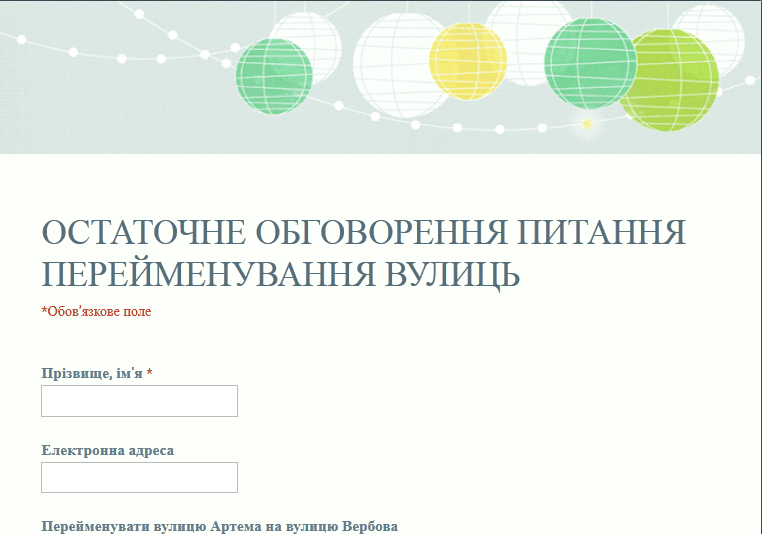Click the *Обов'язкове поле notice
The width and height of the screenshot is (762, 539).
[x=96, y=312]
